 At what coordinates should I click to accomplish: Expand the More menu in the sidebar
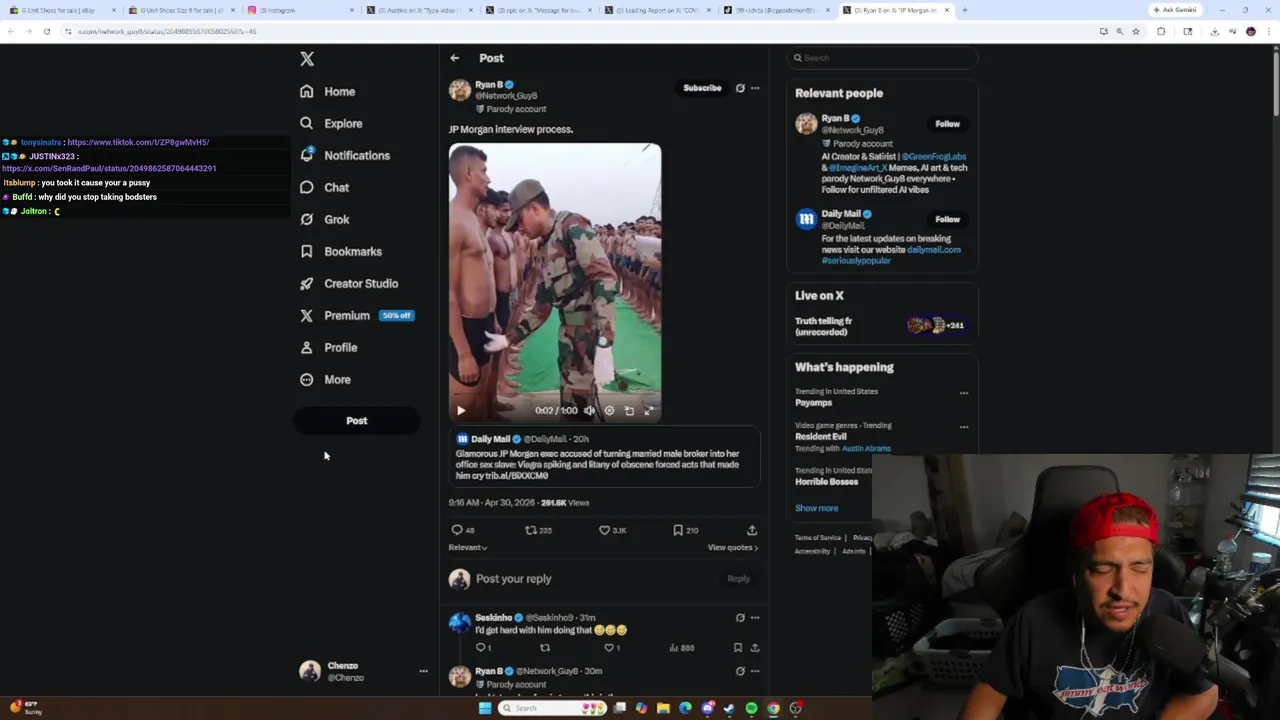pos(325,379)
